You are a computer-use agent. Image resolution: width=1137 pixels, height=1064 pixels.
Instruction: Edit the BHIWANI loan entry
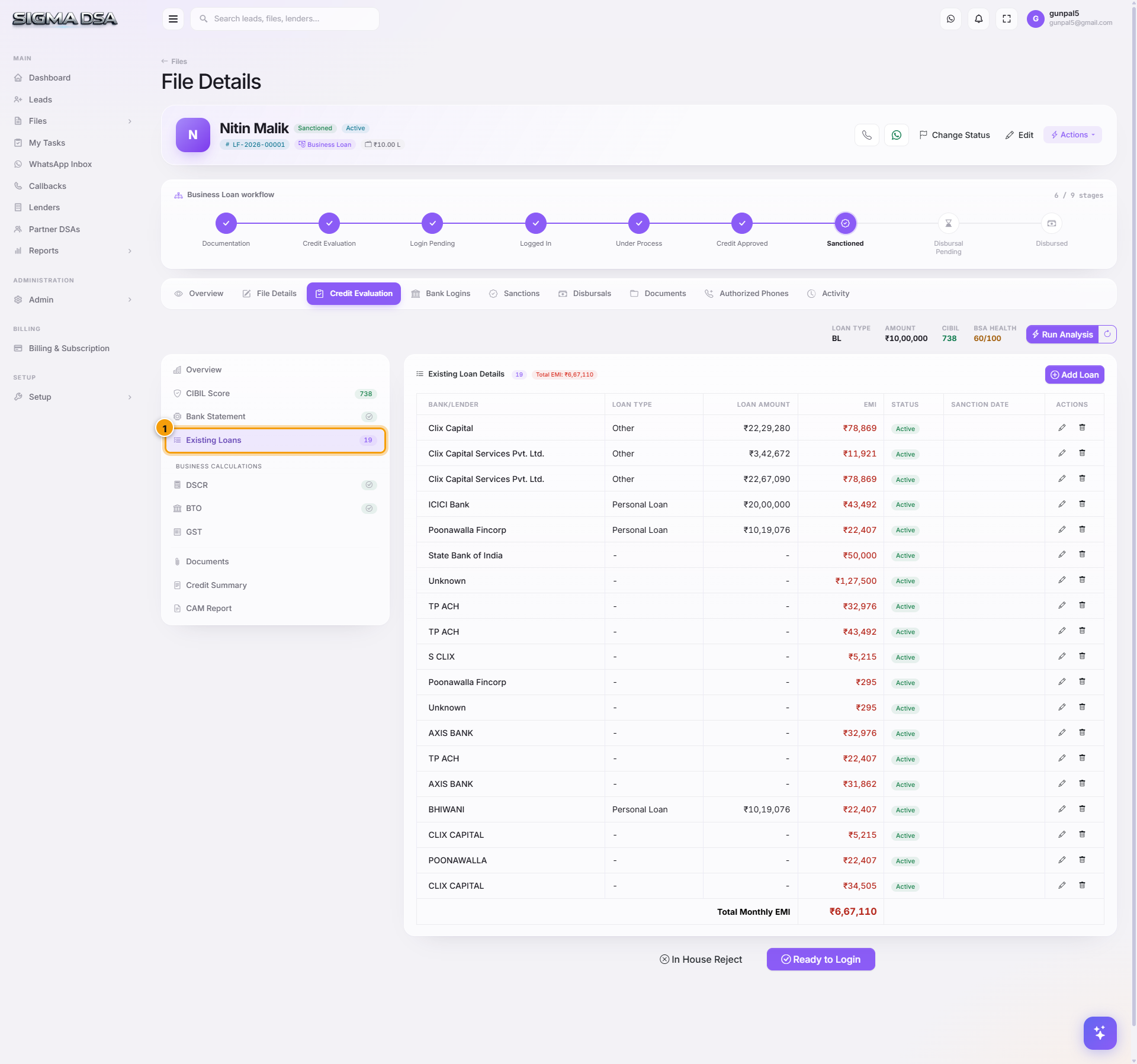pyautogui.click(x=1062, y=809)
